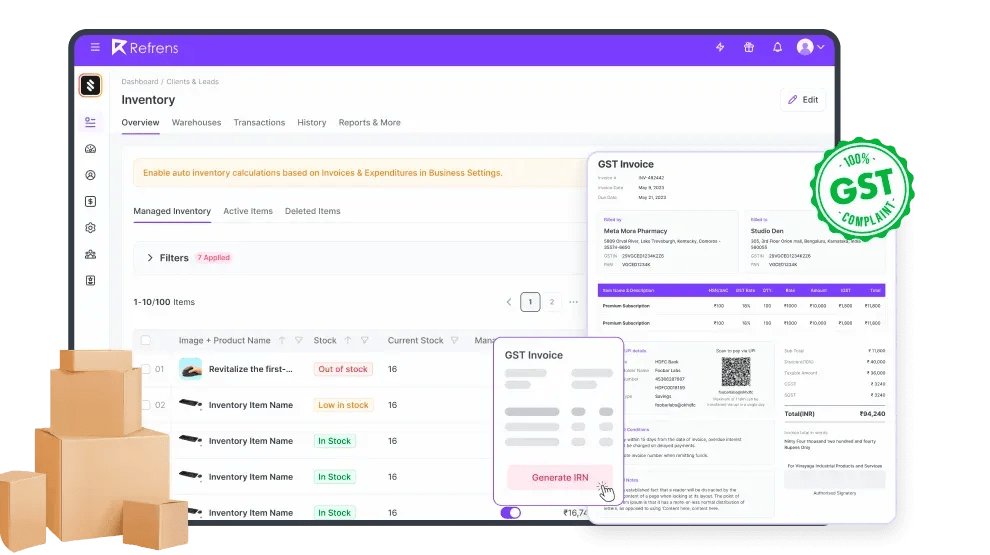Click the QR code in GST invoice
This screenshot has width=990, height=555.
click(x=736, y=372)
